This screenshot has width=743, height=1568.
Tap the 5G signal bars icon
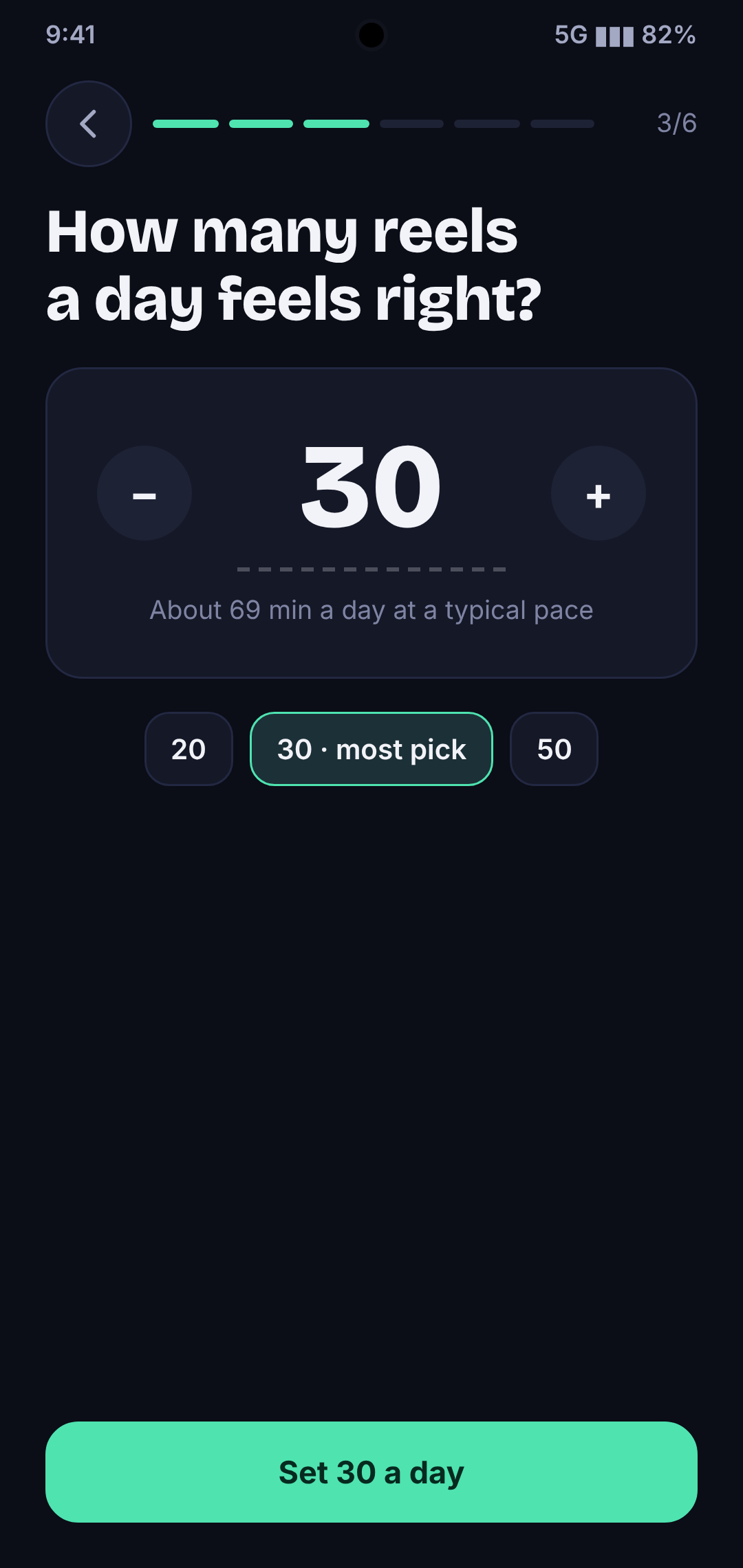click(x=614, y=36)
